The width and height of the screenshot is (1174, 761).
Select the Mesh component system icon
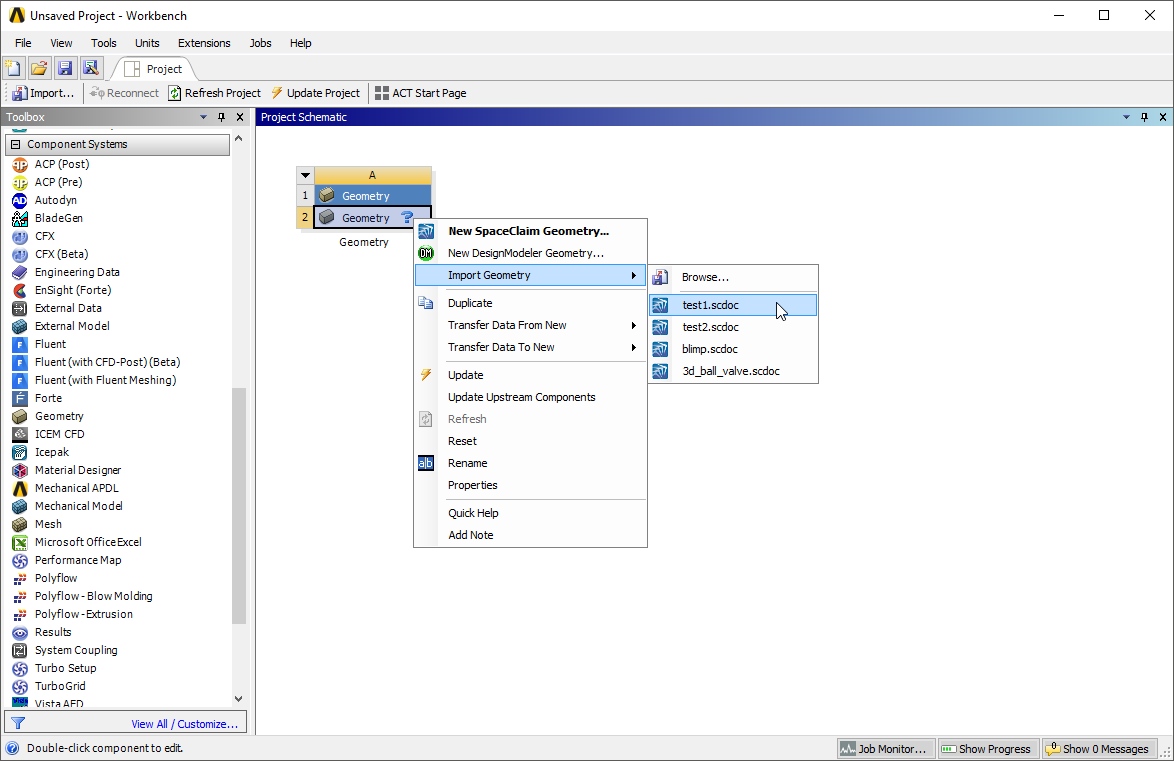(21, 524)
